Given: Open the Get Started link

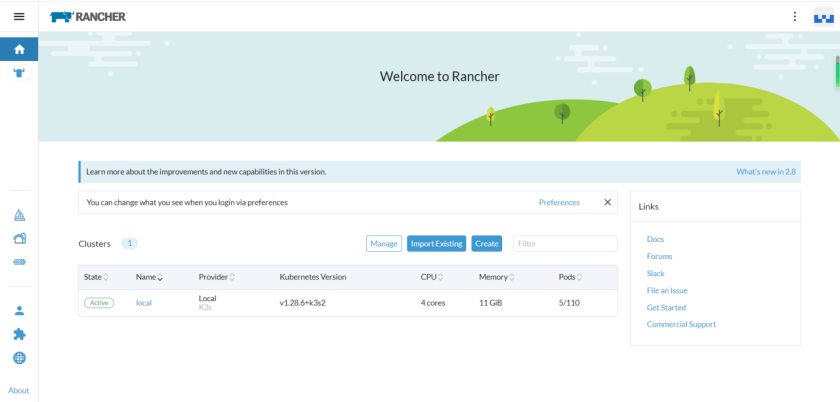Looking at the screenshot, I should 666,308.
